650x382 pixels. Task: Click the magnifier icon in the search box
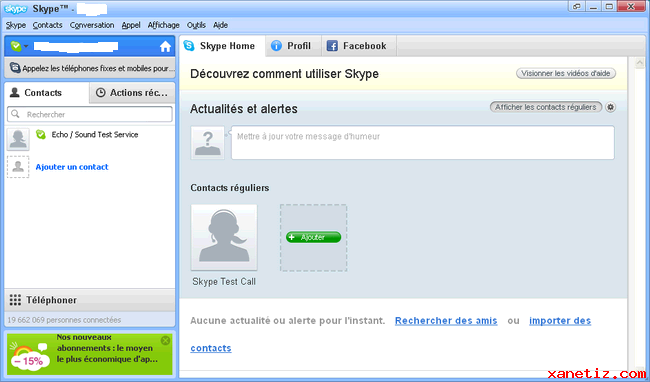pos(15,114)
